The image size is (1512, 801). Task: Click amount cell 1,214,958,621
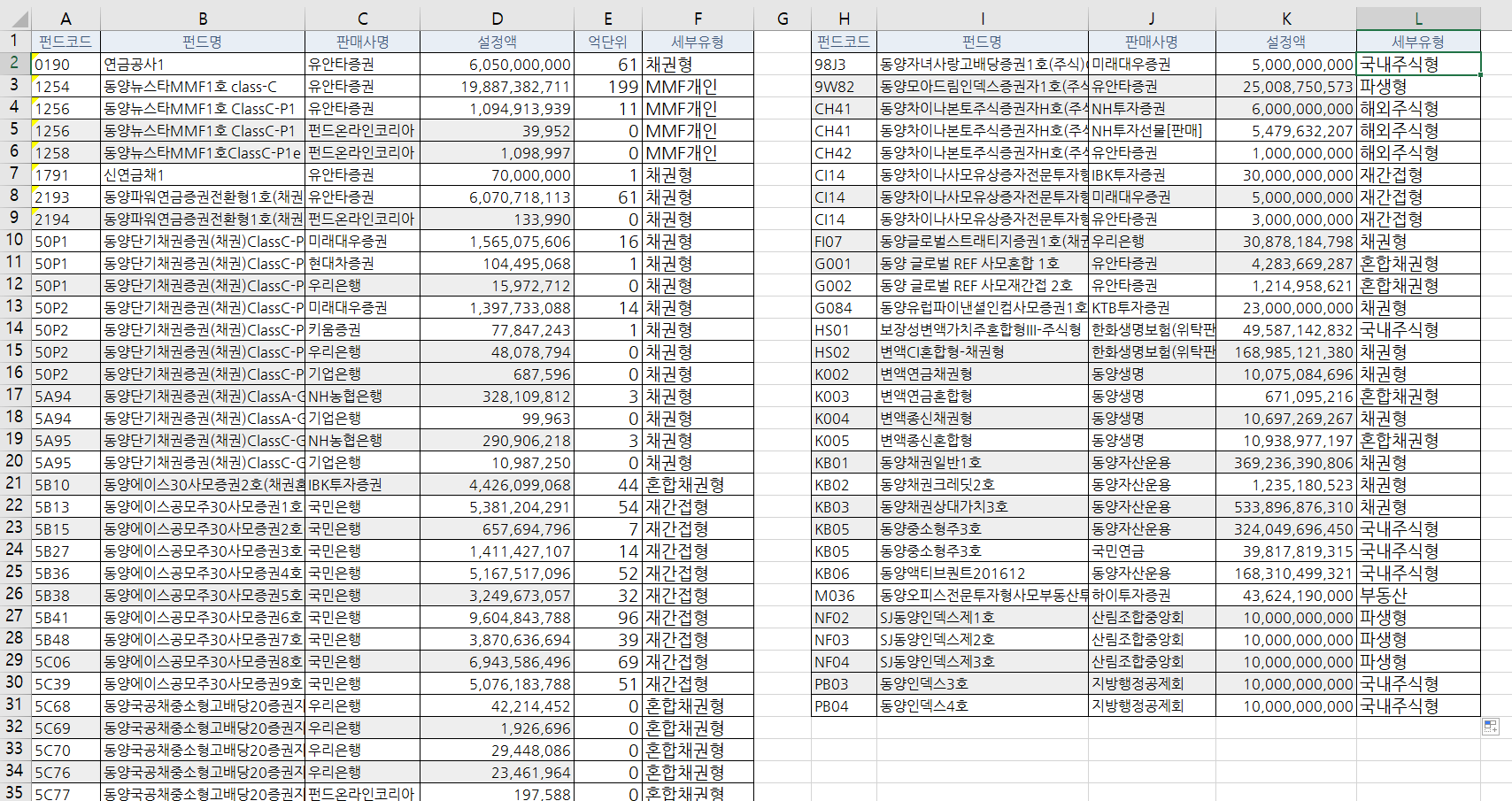1285,285
